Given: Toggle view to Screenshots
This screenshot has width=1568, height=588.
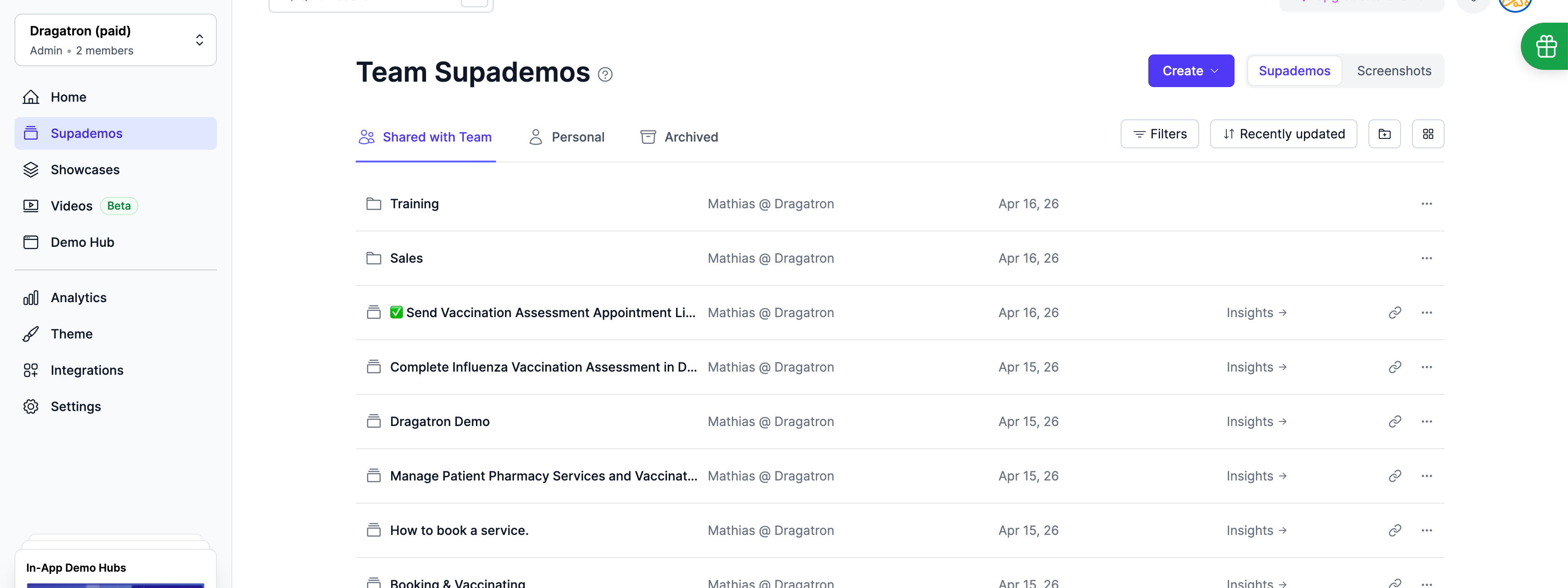Looking at the screenshot, I should point(1393,71).
